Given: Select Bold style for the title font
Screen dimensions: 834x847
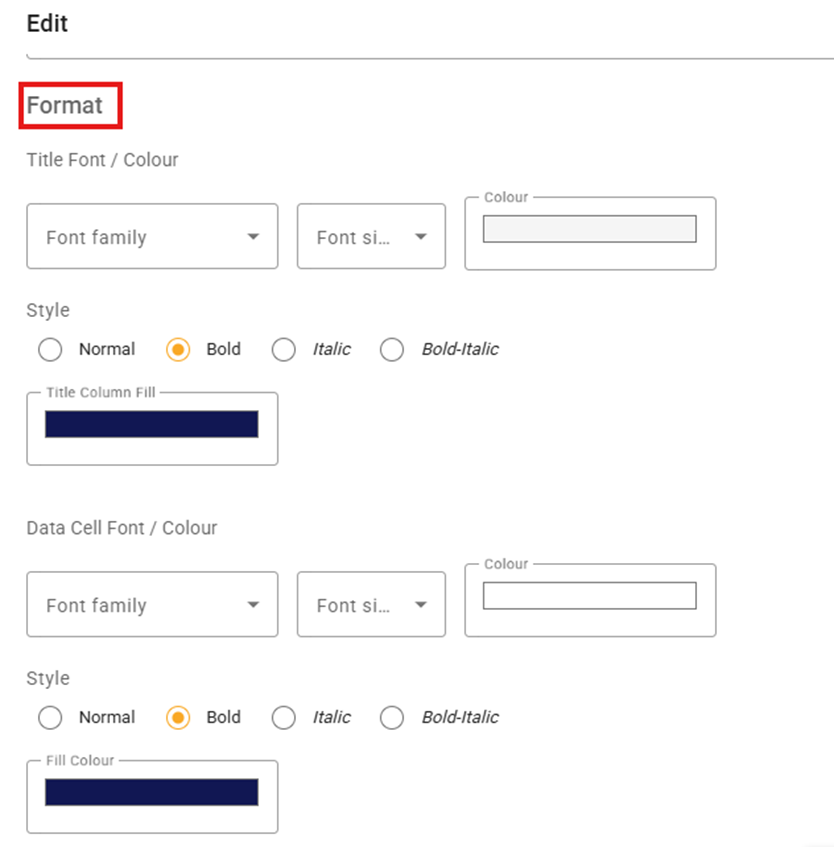Looking at the screenshot, I should click(178, 349).
